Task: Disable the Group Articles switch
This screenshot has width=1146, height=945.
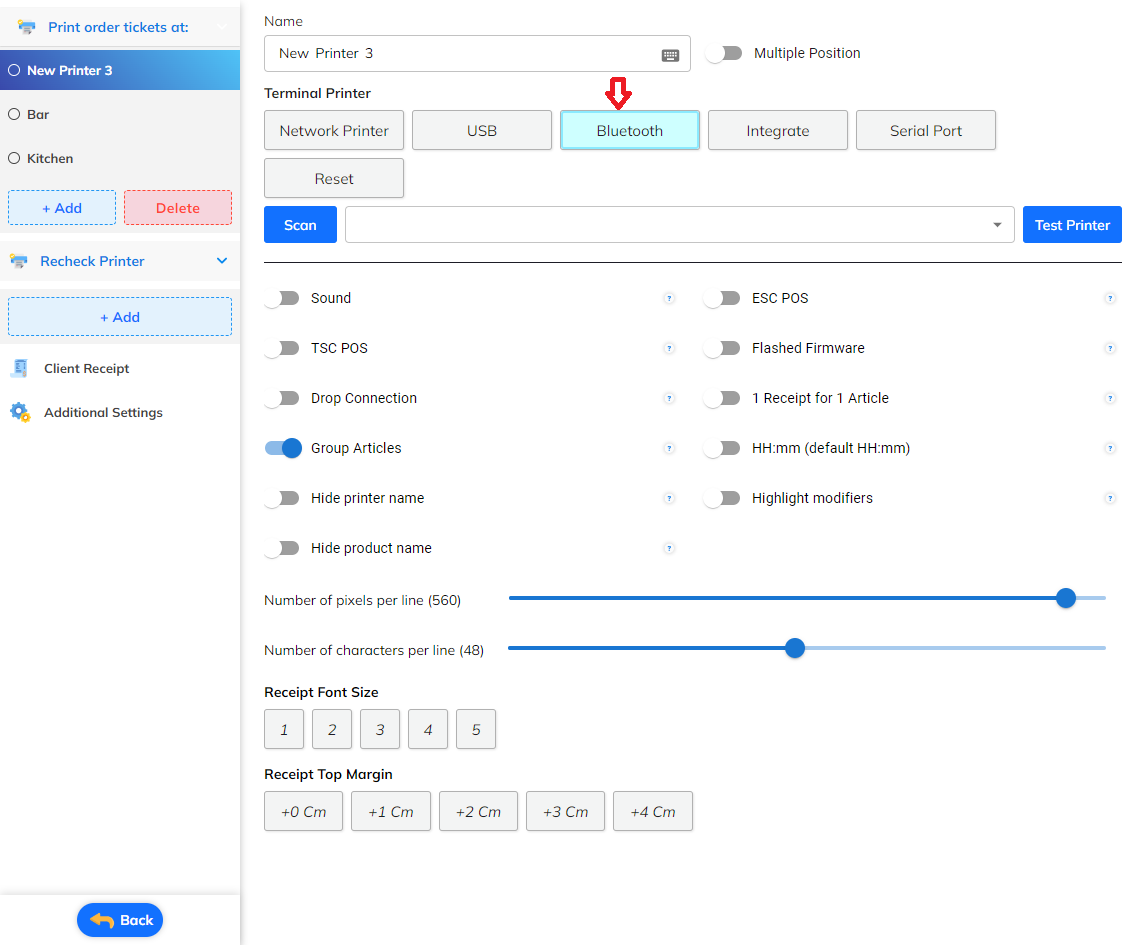Action: tap(284, 448)
